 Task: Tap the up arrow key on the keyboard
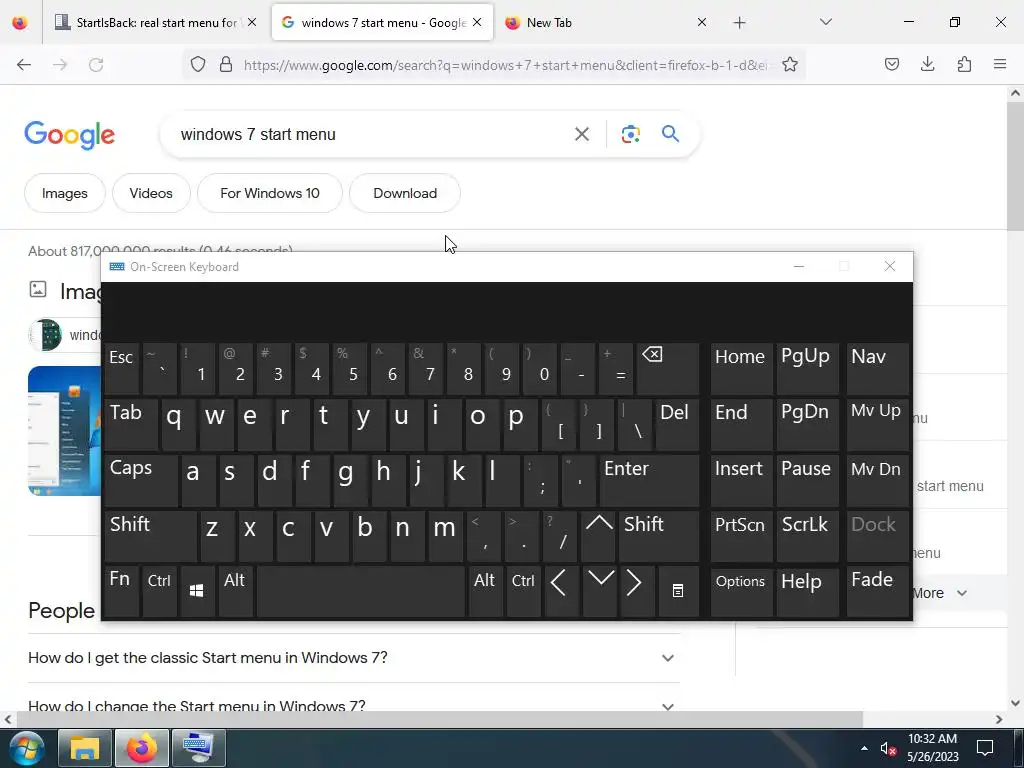pos(598,536)
